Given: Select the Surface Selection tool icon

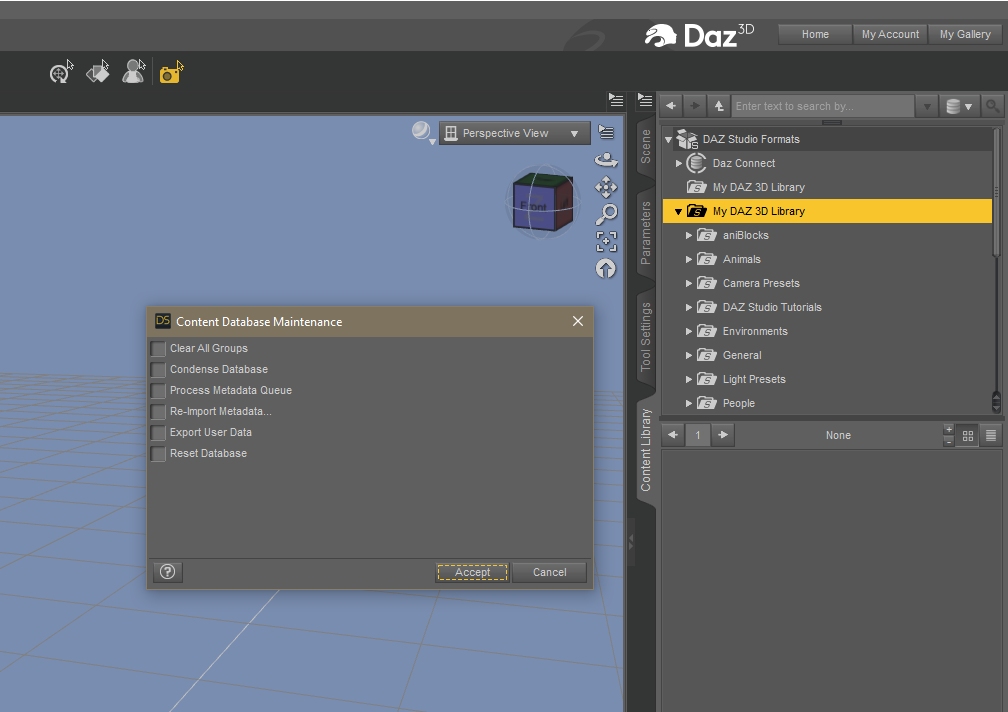Looking at the screenshot, I should point(98,72).
